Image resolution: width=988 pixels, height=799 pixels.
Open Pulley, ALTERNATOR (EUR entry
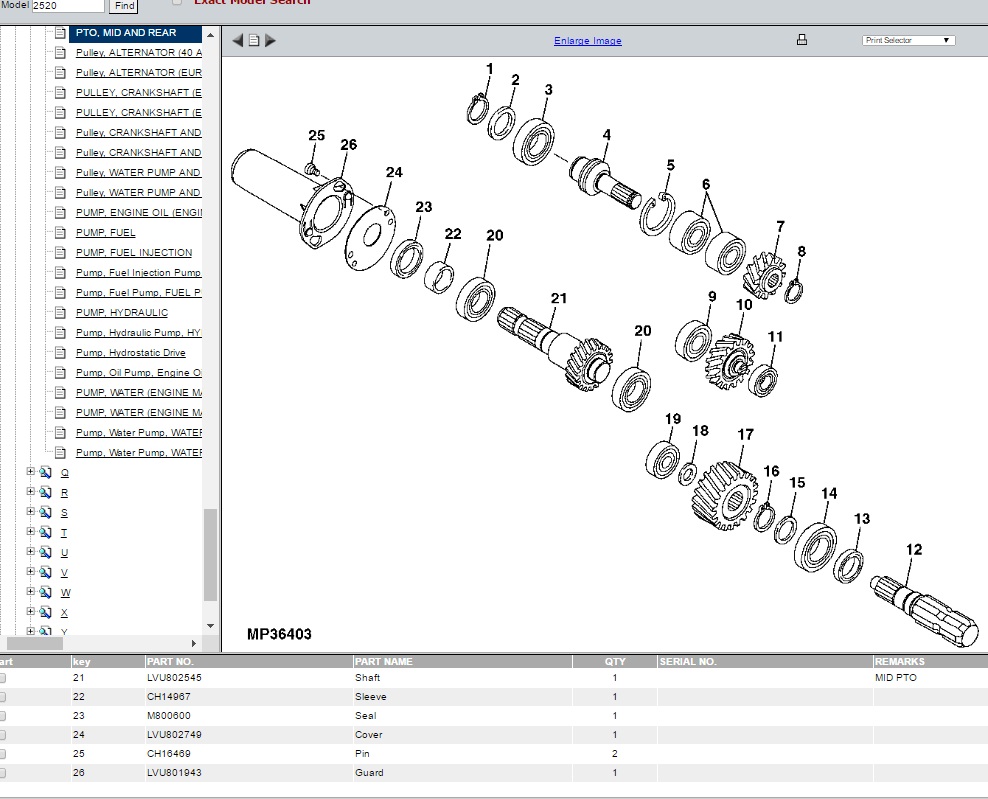139,73
